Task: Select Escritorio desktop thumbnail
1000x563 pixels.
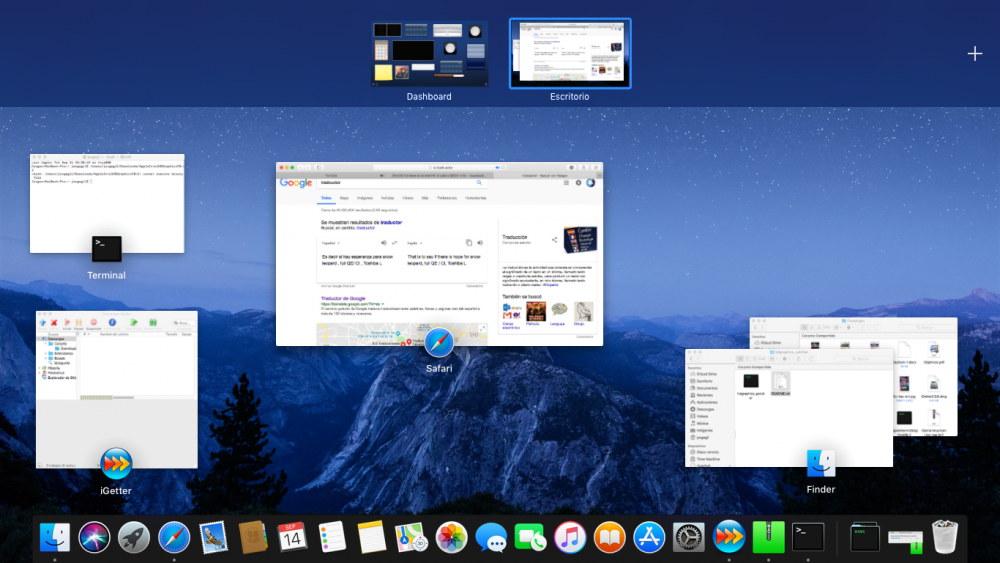Action: pyautogui.click(x=570, y=54)
